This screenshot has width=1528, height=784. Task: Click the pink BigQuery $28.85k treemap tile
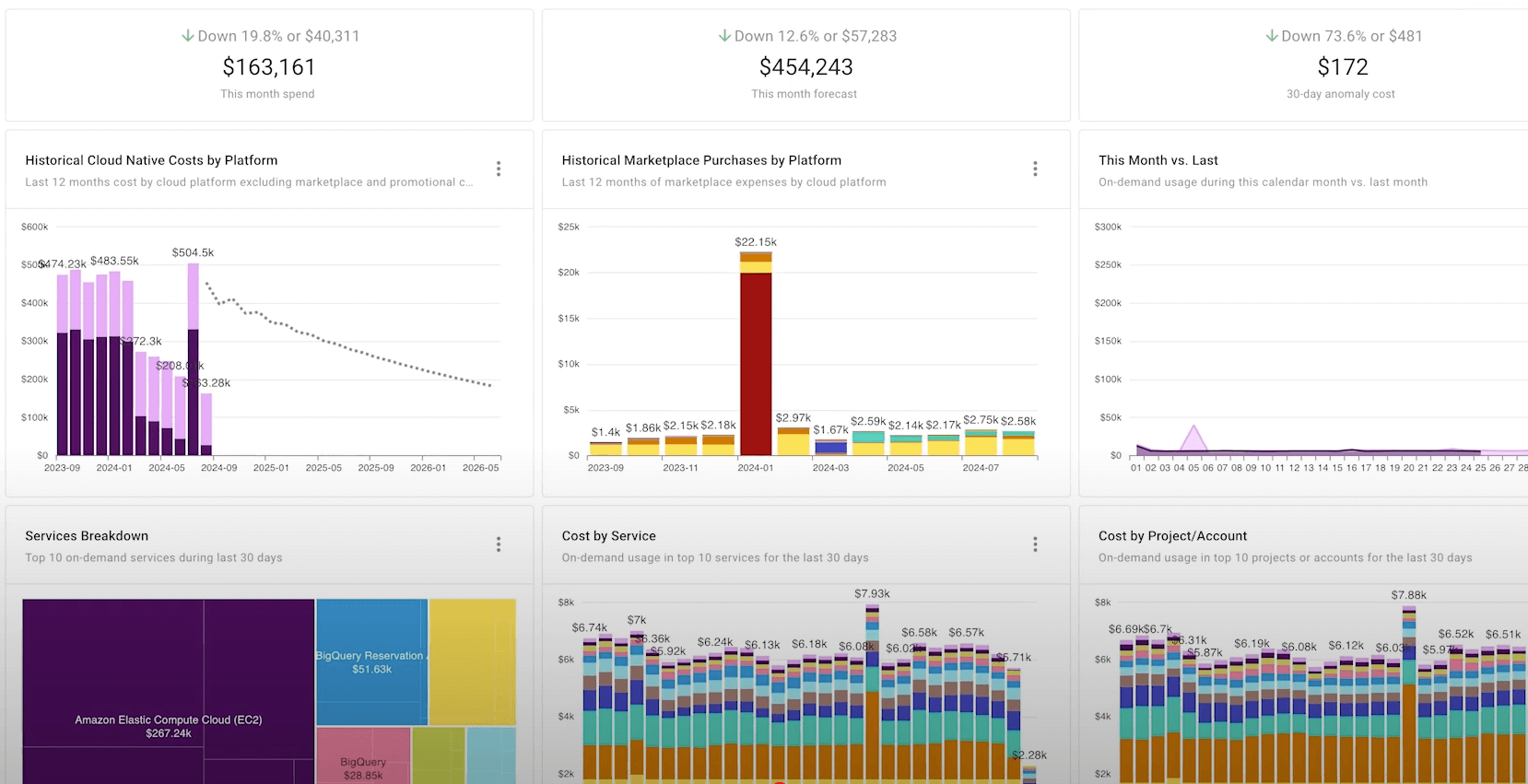click(x=363, y=755)
